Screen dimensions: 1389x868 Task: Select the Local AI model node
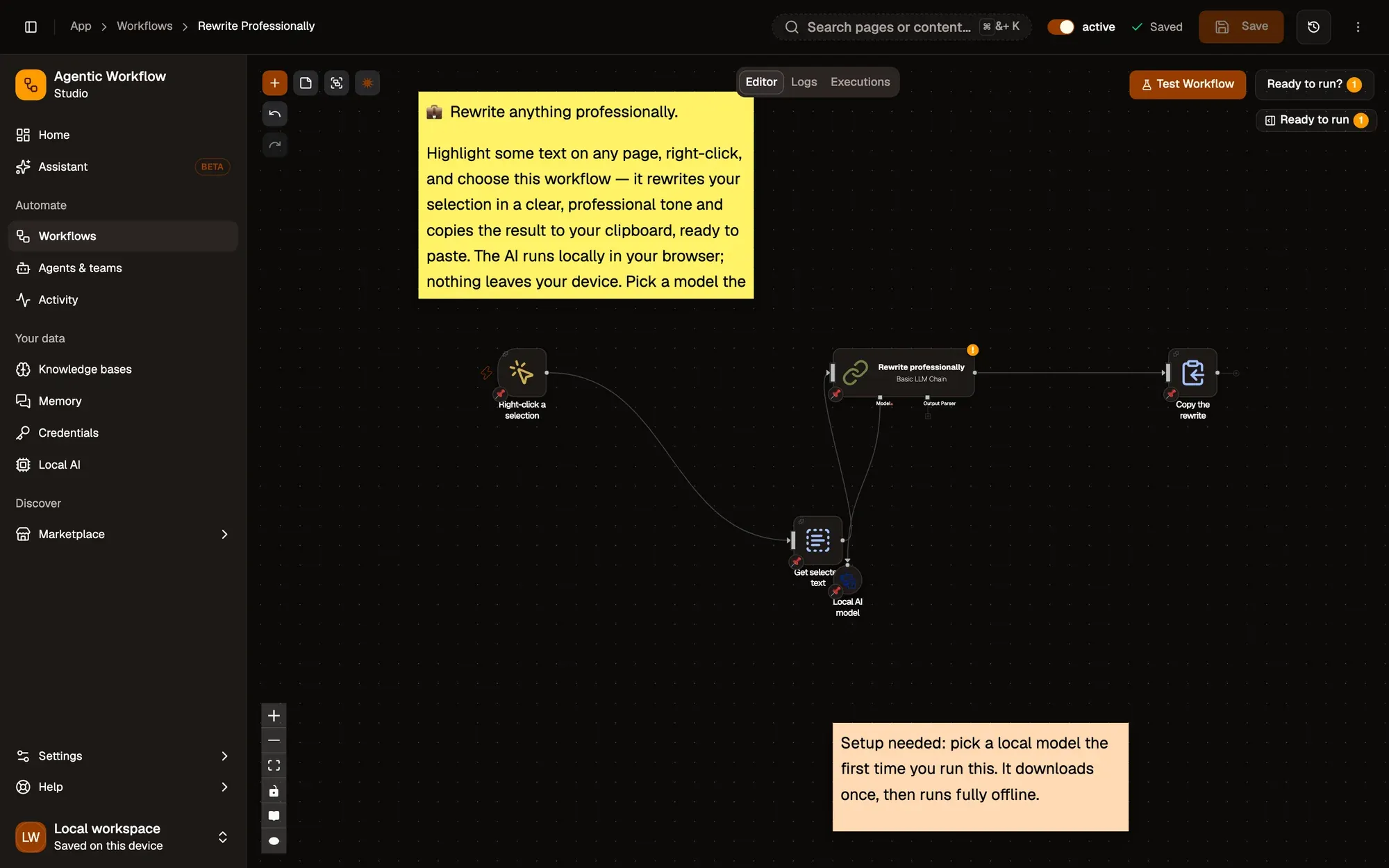tap(847, 581)
